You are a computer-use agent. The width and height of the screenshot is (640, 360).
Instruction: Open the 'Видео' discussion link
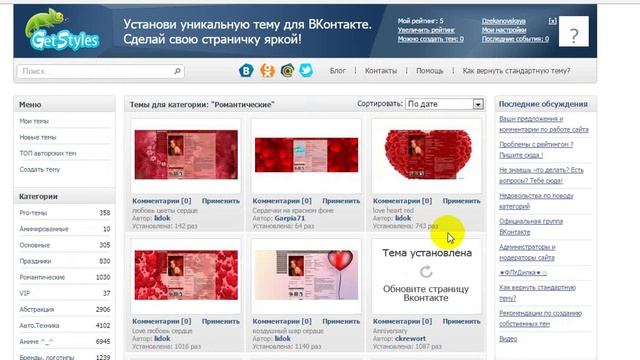tap(508, 339)
